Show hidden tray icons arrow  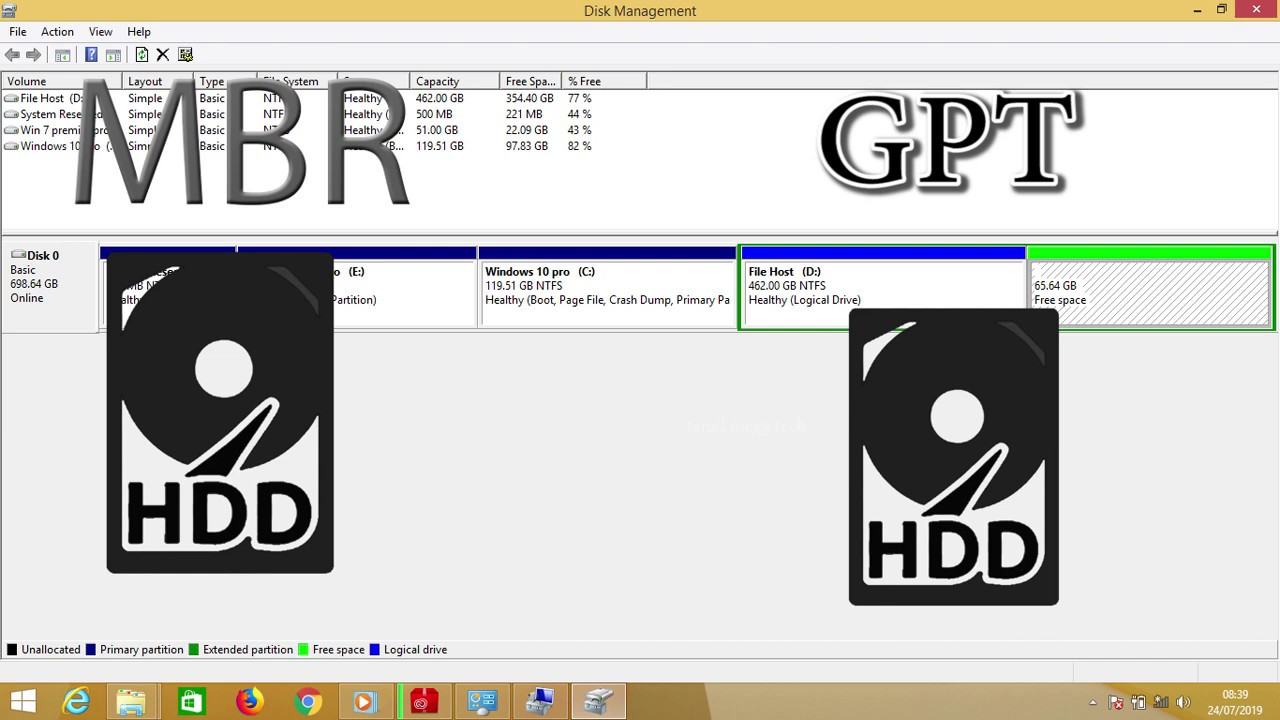(1093, 702)
